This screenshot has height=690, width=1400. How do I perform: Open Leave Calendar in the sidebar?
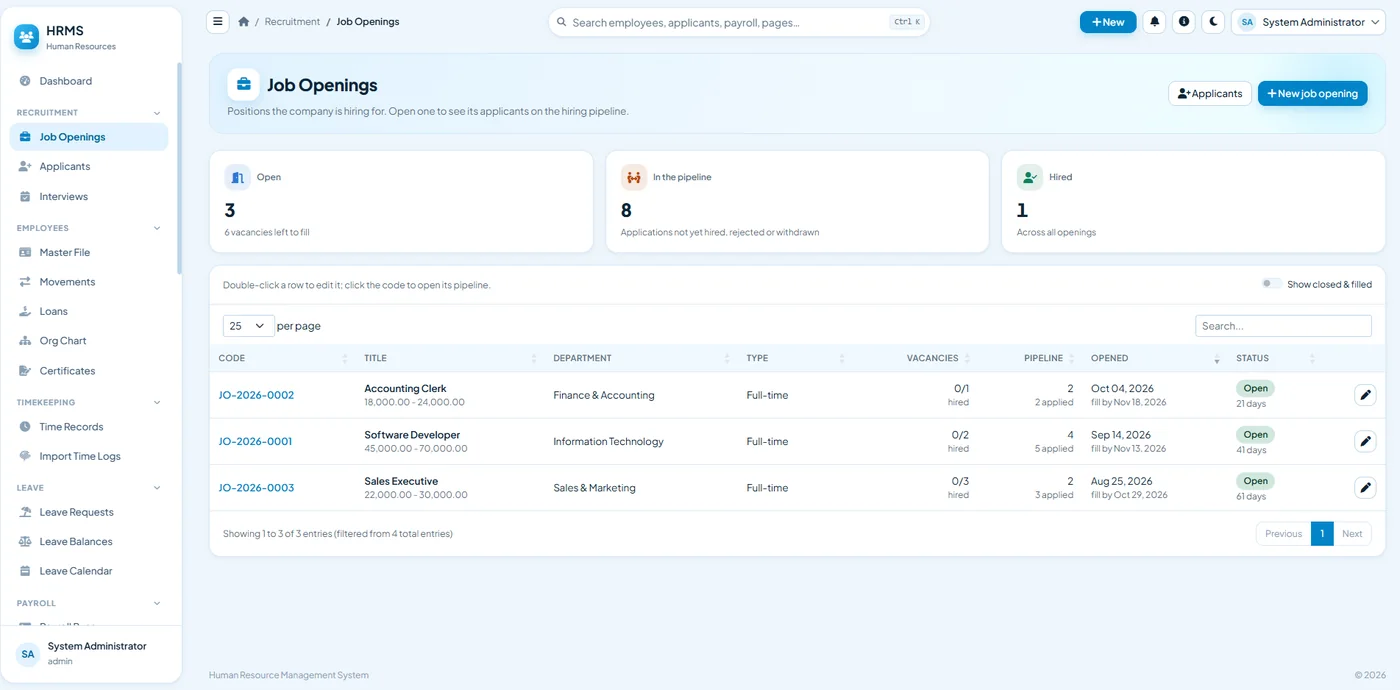[89, 572]
